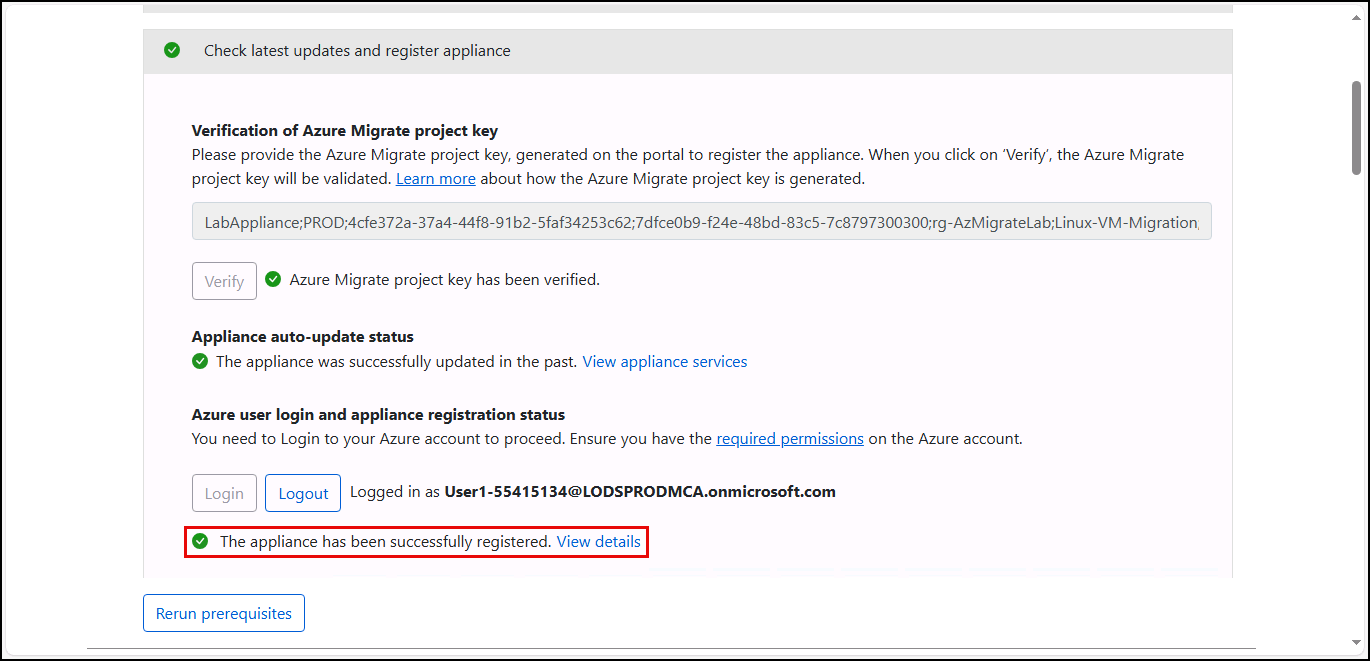Click 'Azure user login and appliance registration status' heading

(379, 414)
